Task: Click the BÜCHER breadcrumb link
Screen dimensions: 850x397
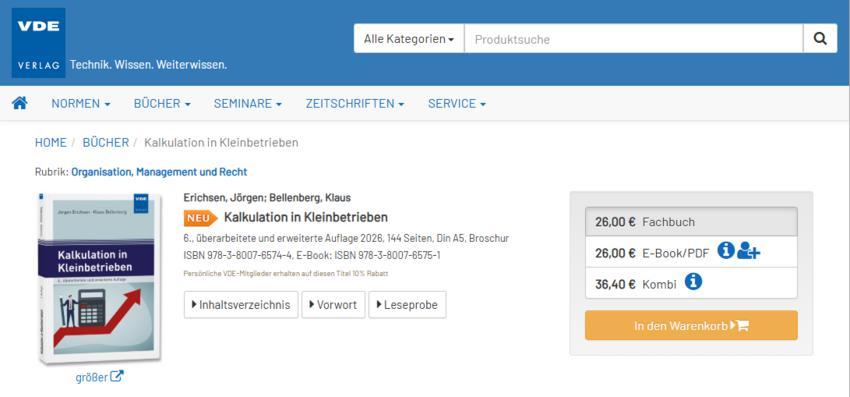Action: [x=106, y=143]
